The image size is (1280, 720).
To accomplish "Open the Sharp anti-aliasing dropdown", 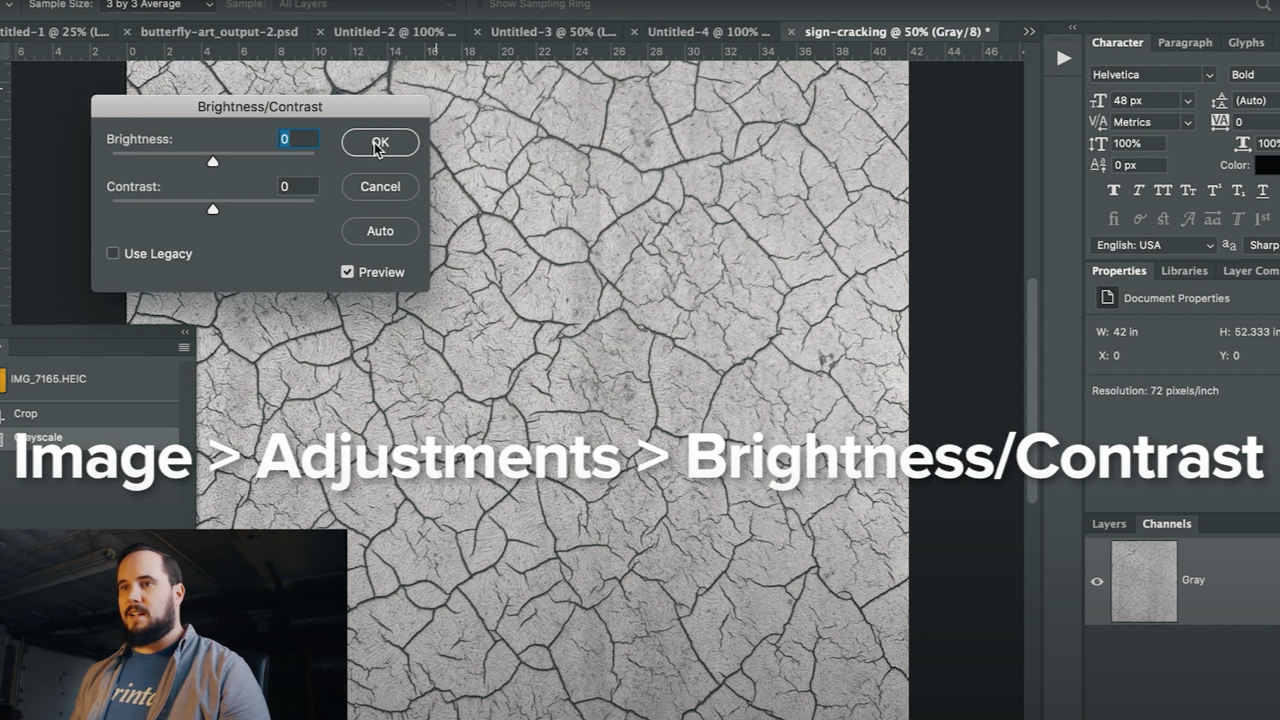I will pyautogui.click(x=1263, y=245).
